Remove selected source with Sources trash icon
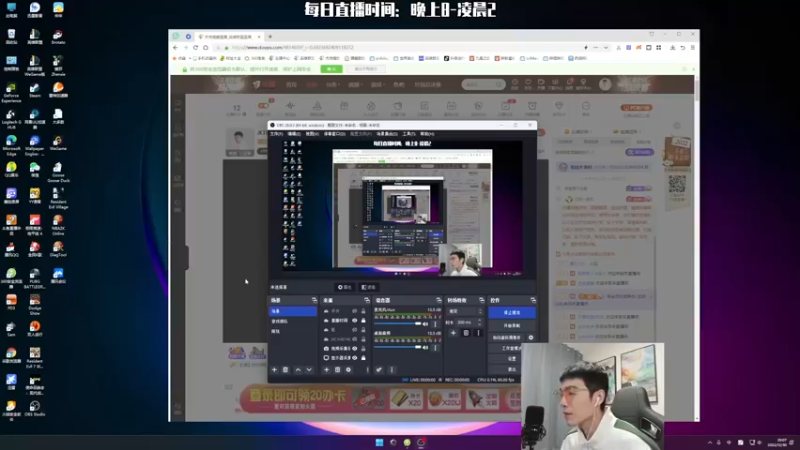This screenshot has width=800, height=450. [x=337, y=370]
